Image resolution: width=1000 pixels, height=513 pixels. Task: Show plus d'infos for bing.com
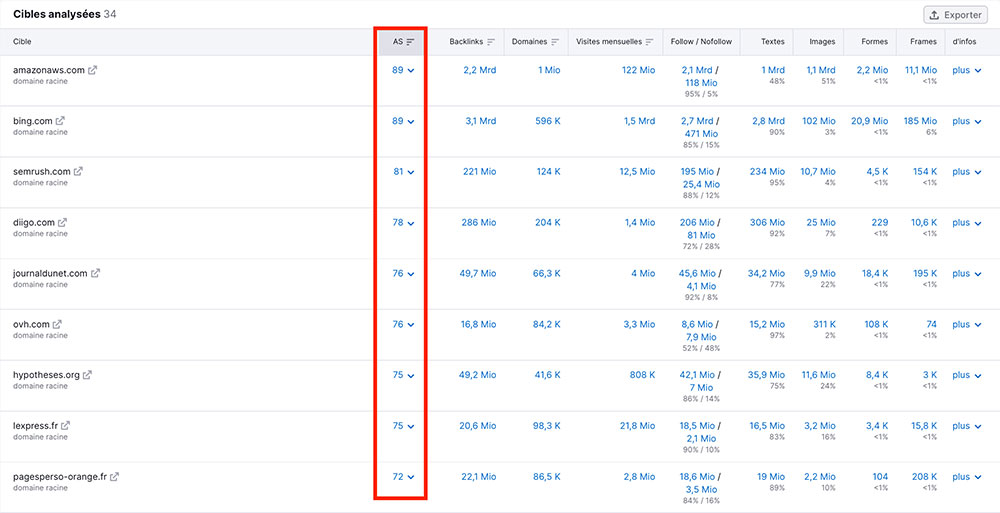pyautogui.click(x=966, y=121)
